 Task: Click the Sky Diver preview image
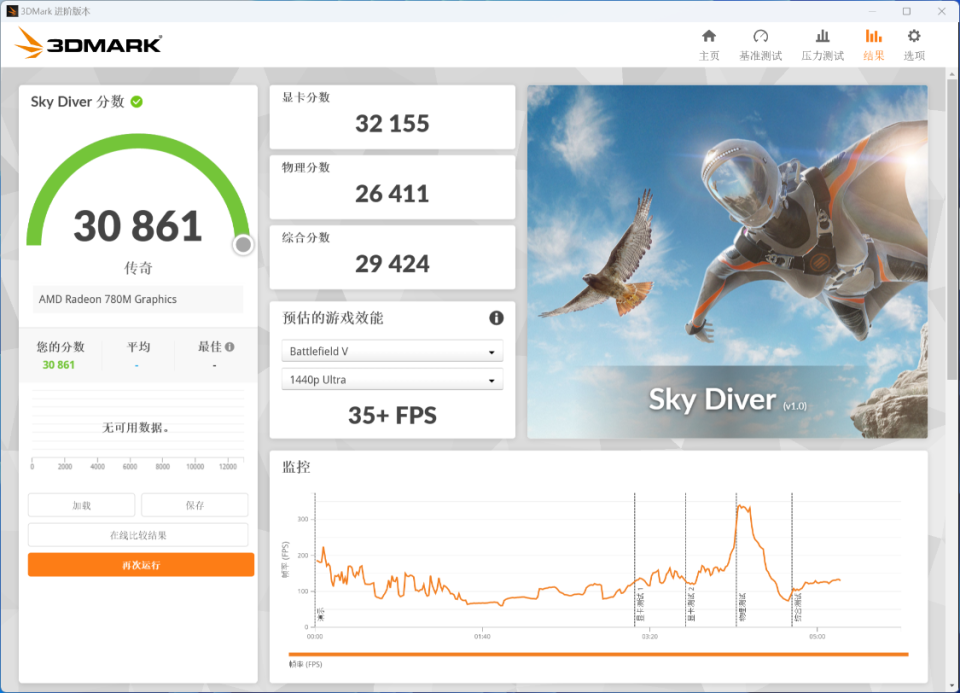point(727,261)
